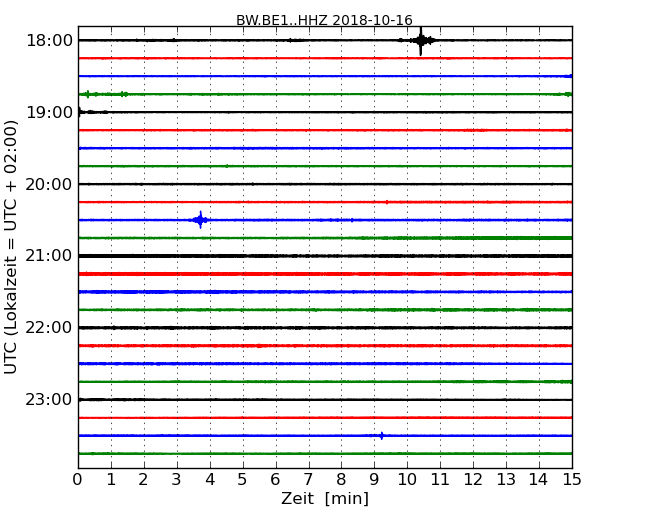Viewport: 650px width, 520px height.
Task: Click the plot title BW.BE1..HHZ 2018-10-16
Action: click(324, 20)
